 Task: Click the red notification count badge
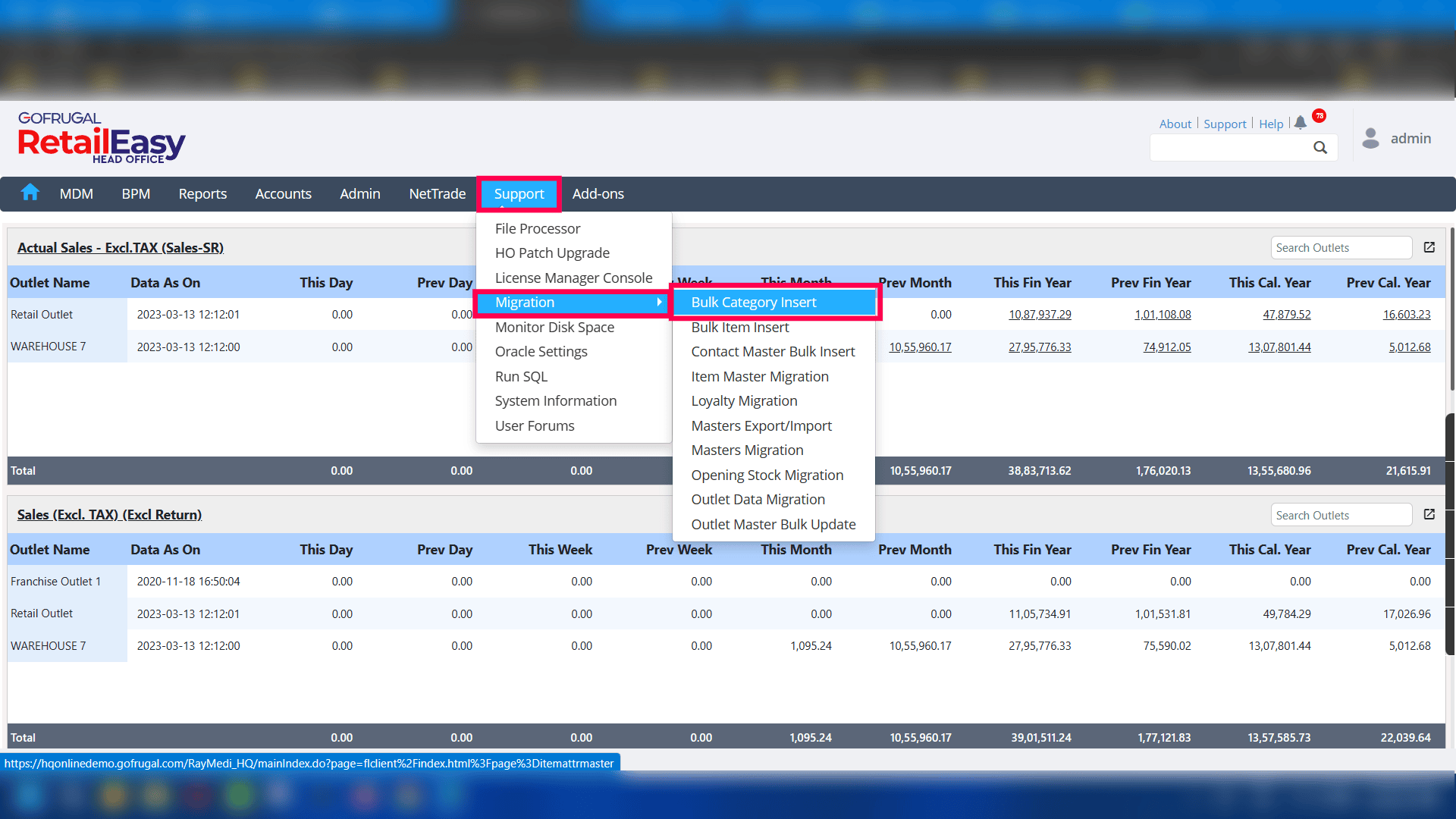[1319, 116]
